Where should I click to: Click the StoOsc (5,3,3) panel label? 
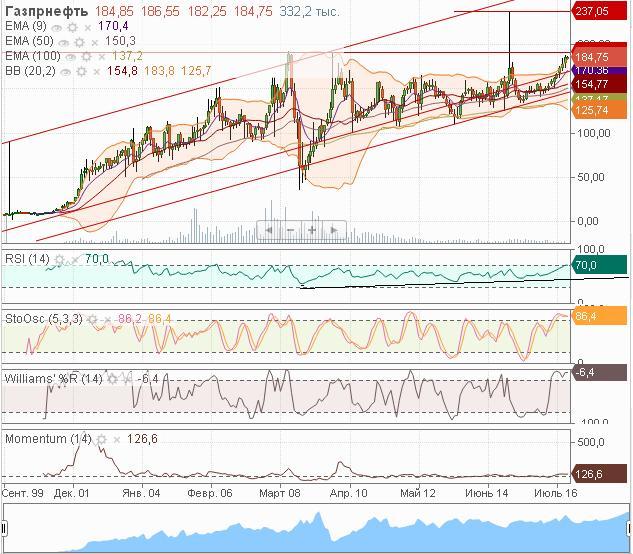[x=44, y=319]
